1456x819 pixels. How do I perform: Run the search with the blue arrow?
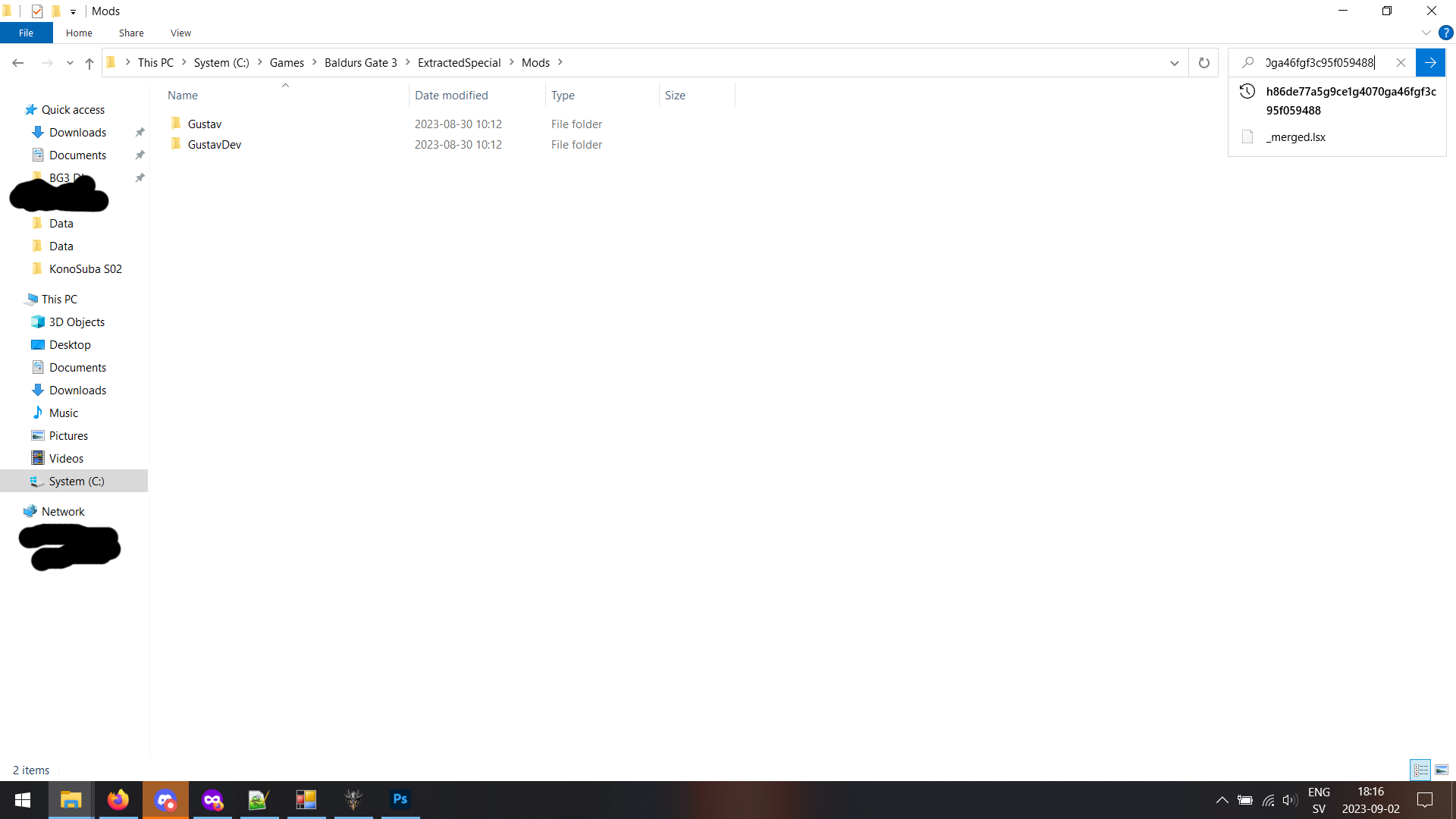pyautogui.click(x=1430, y=63)
